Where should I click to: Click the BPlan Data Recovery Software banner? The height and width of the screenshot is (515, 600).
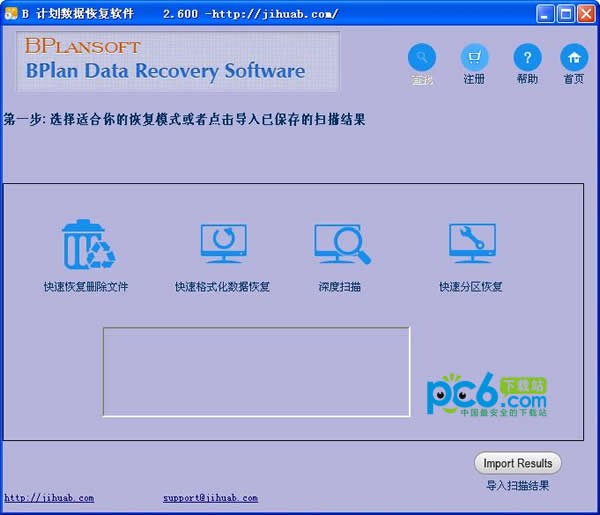pos(178,62)
